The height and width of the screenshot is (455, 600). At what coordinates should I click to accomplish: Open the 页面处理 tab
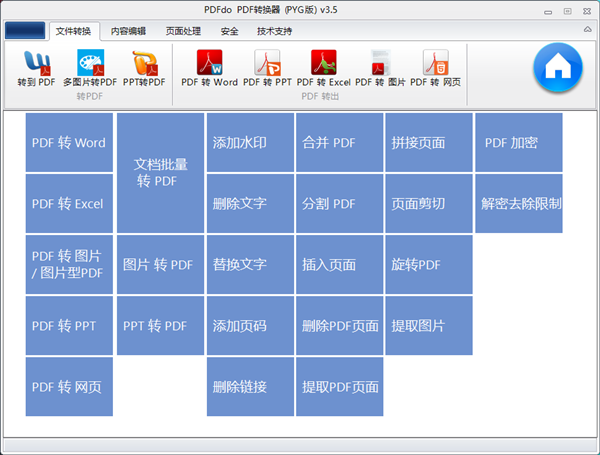point(183,31)
